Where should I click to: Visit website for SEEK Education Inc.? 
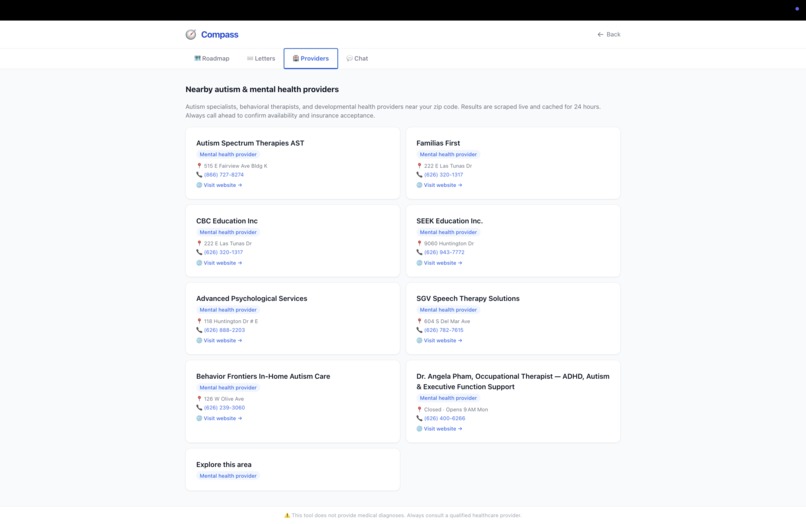click(x=443, y=263)
